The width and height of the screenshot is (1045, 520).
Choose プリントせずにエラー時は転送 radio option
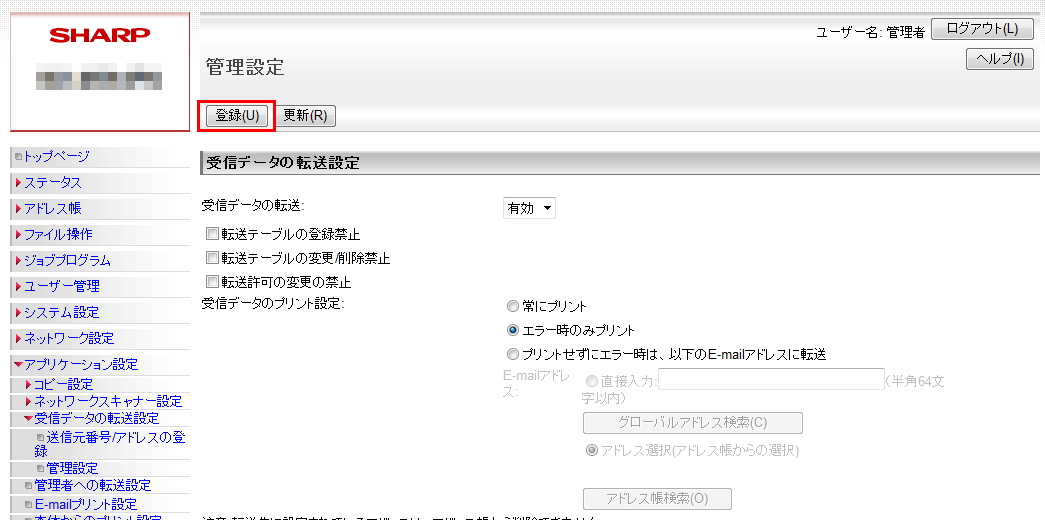coord(513,354)
